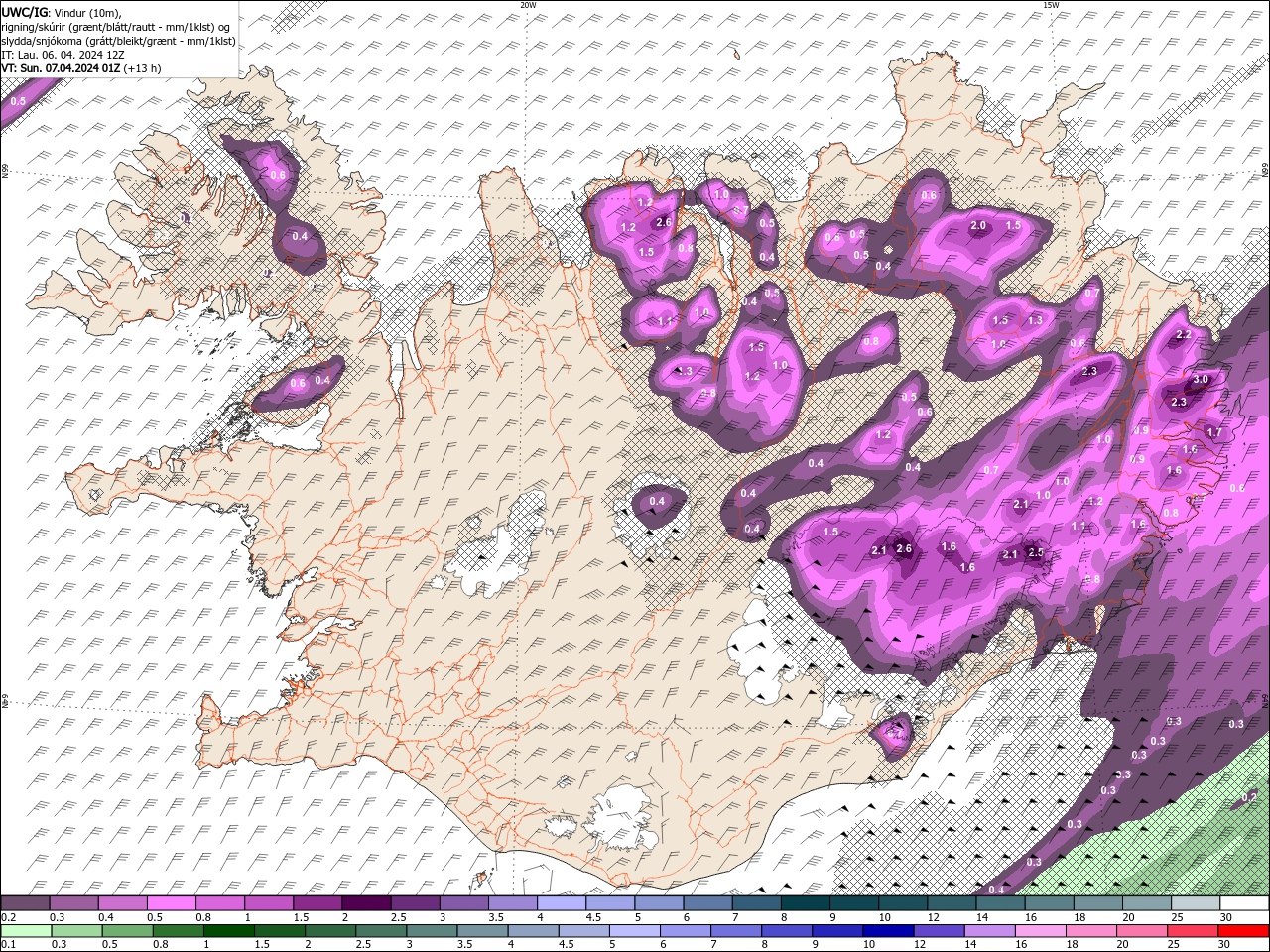Pick light lavender snow swatch between 4 and 4.5
Screen dimensions: 1270x952
pyautogui.click(x=562, y=903)
